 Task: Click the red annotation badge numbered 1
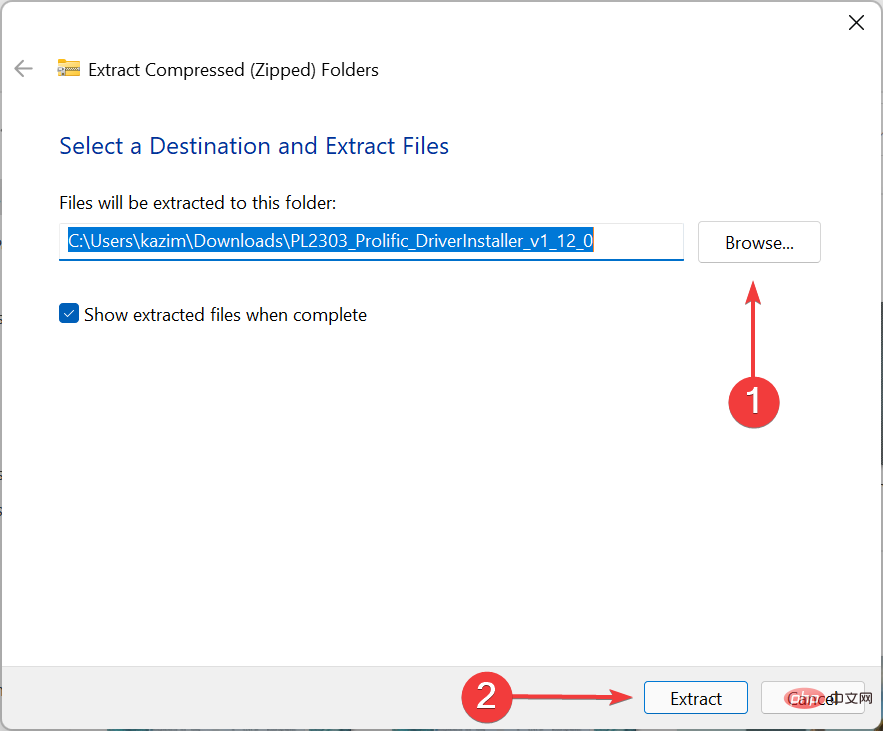(754, 403)
